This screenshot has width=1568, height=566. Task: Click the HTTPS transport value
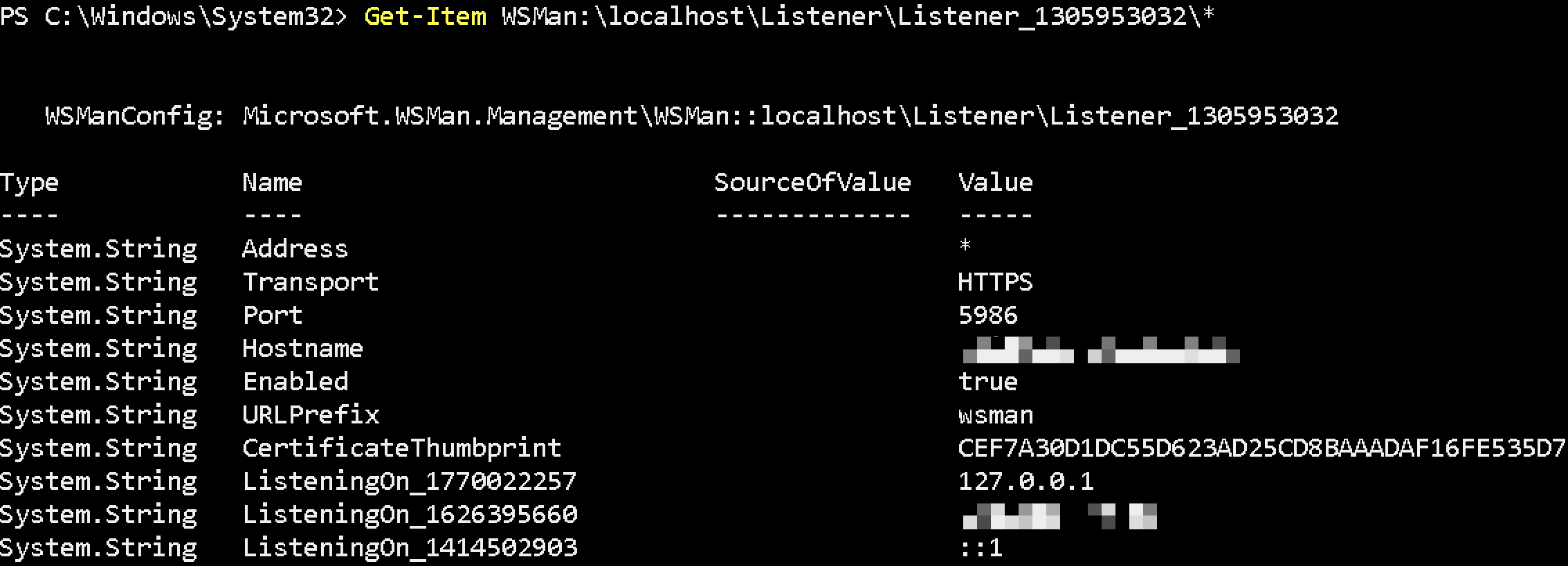click(995, 282)
